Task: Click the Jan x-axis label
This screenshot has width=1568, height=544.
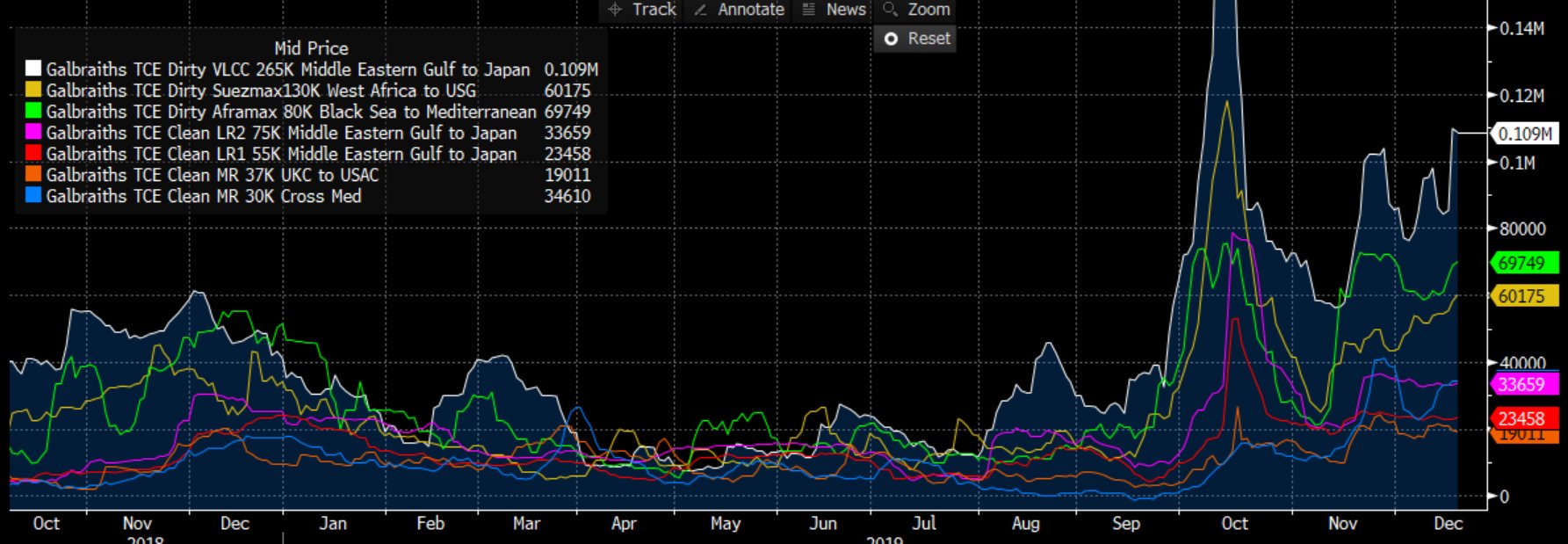Action: 332,523
